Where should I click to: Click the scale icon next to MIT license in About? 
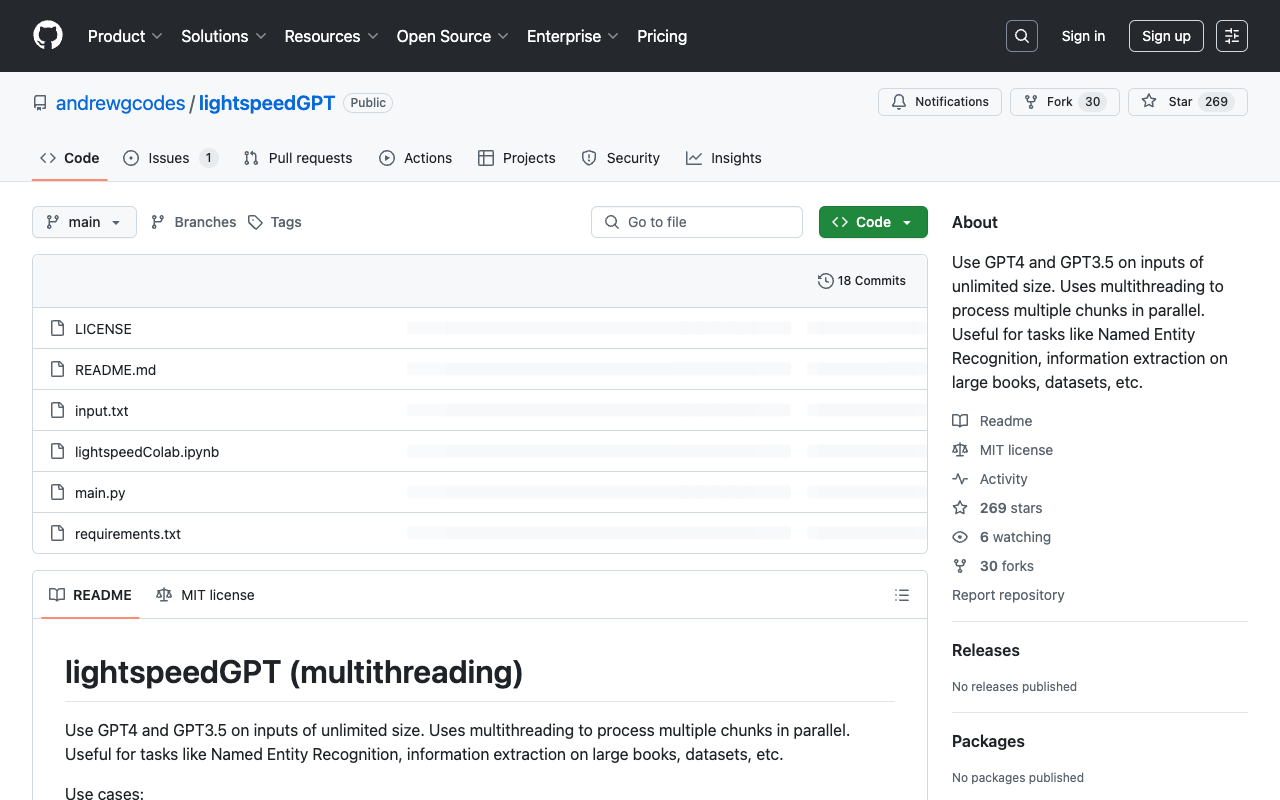960,450
